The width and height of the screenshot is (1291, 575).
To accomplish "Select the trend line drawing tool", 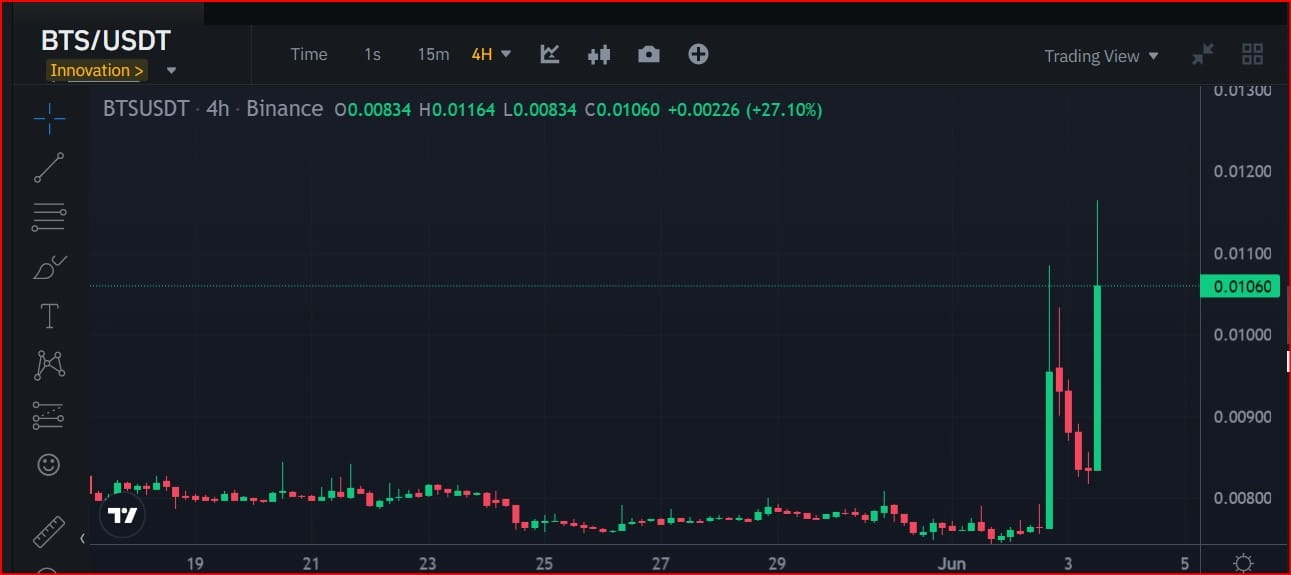I will point(49,168).
